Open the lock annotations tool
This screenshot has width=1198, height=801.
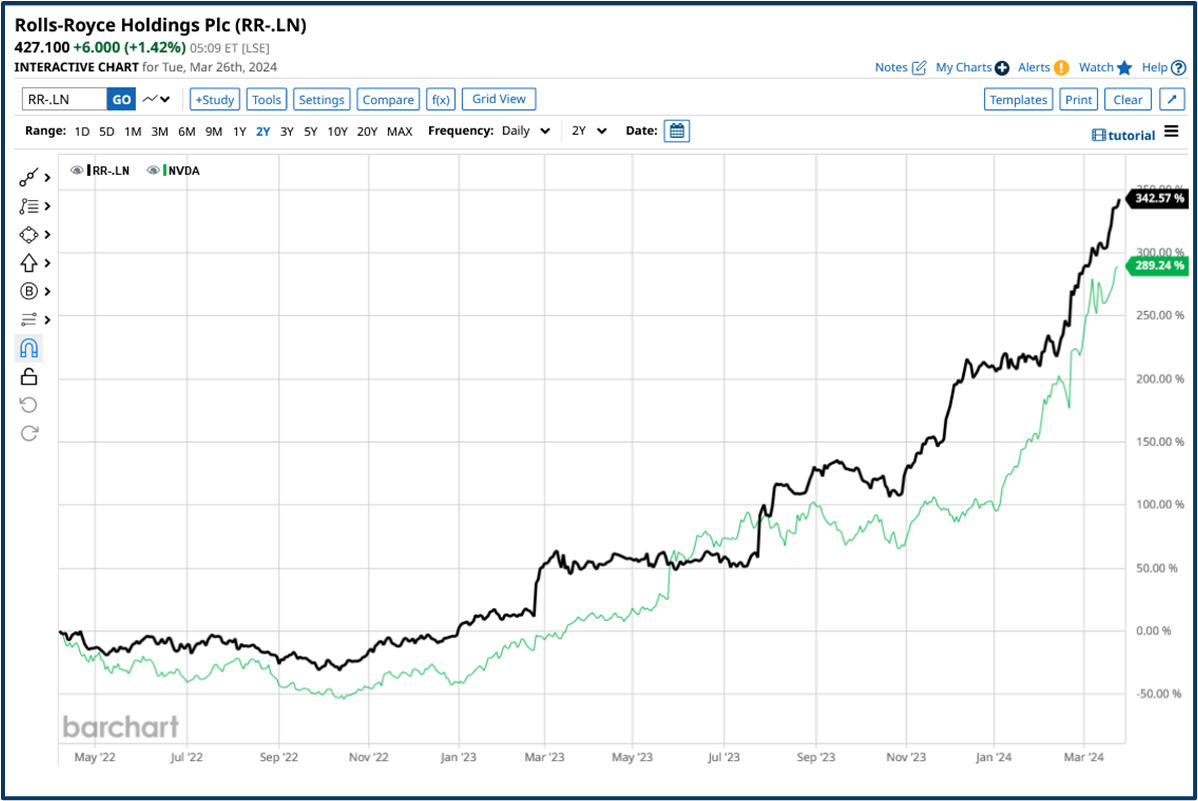point(30,375)
